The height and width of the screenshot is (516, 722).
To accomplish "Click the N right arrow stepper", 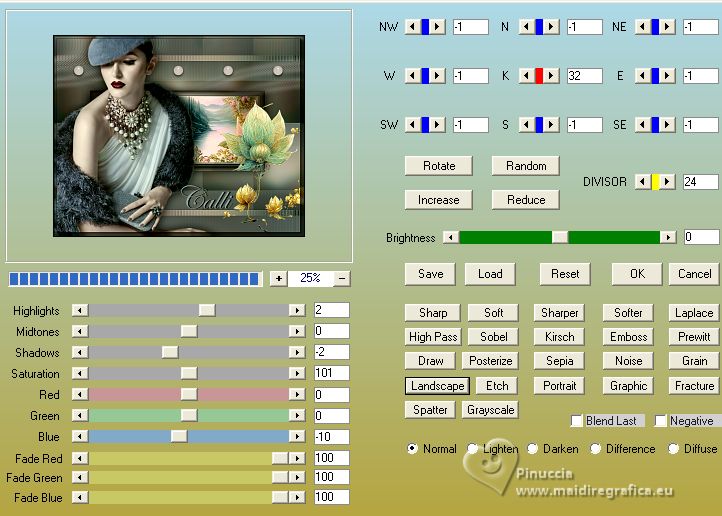I will (551, 27).
